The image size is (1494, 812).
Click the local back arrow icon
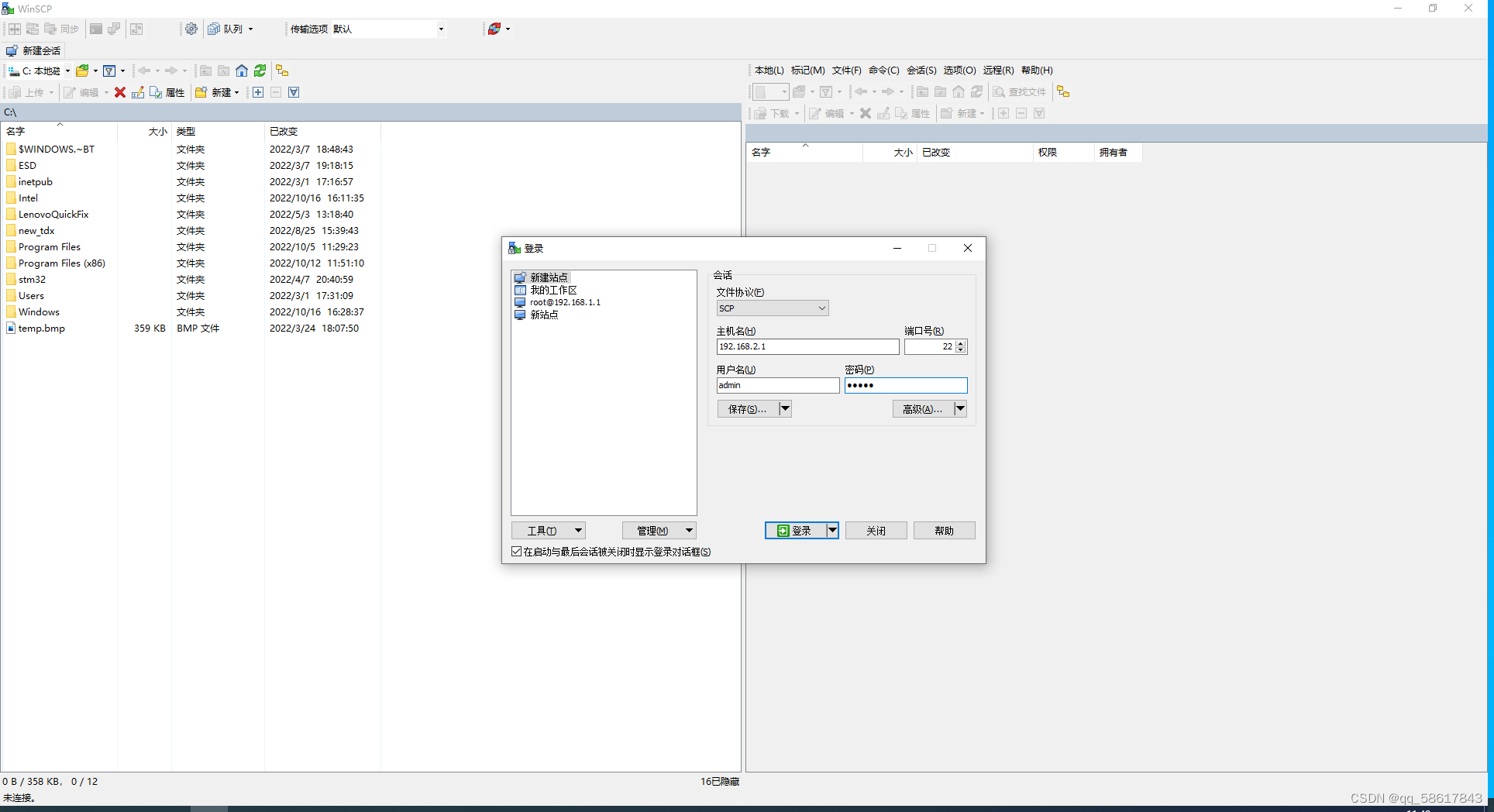click(144, 71)
